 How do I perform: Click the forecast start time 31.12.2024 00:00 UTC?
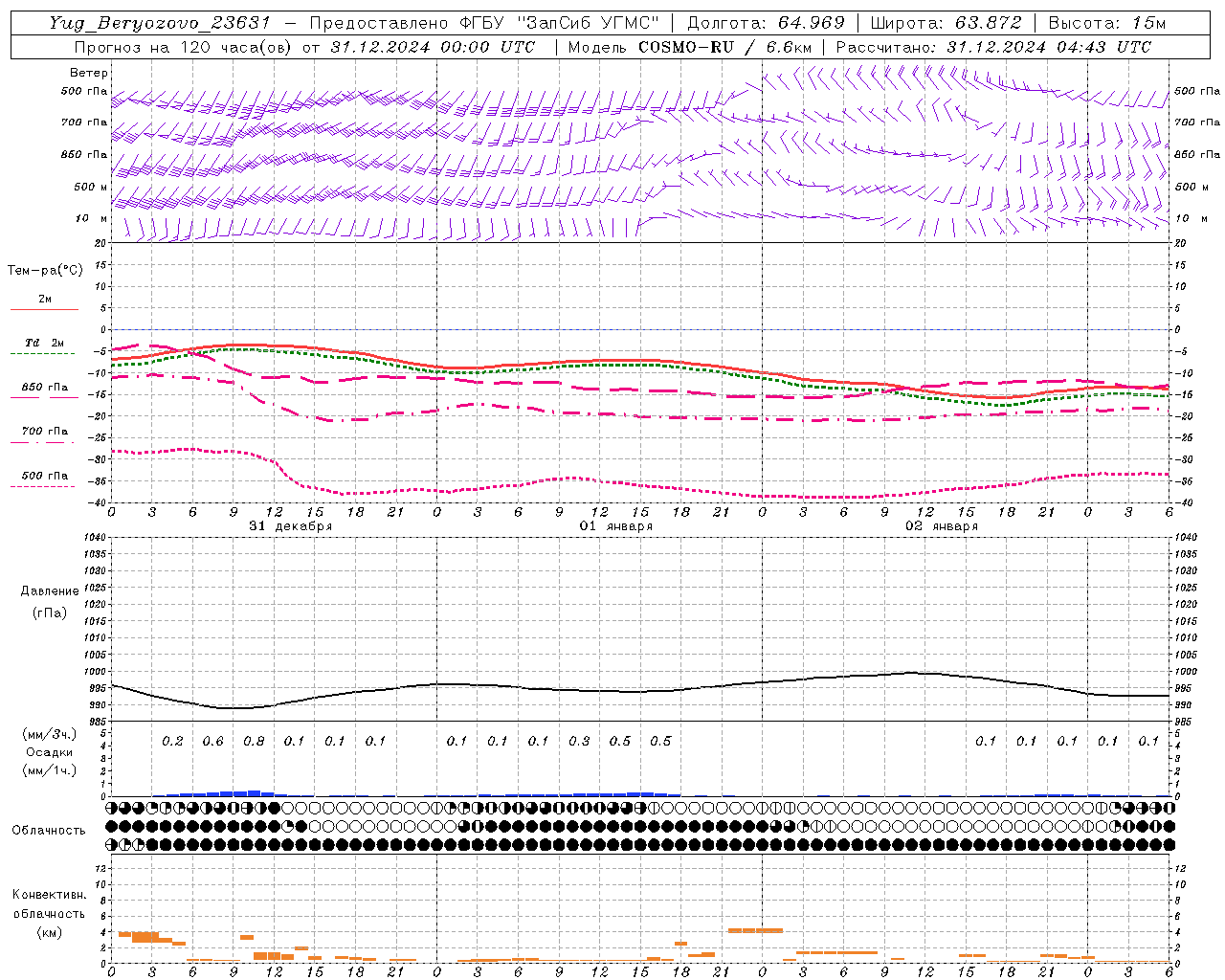433,47
